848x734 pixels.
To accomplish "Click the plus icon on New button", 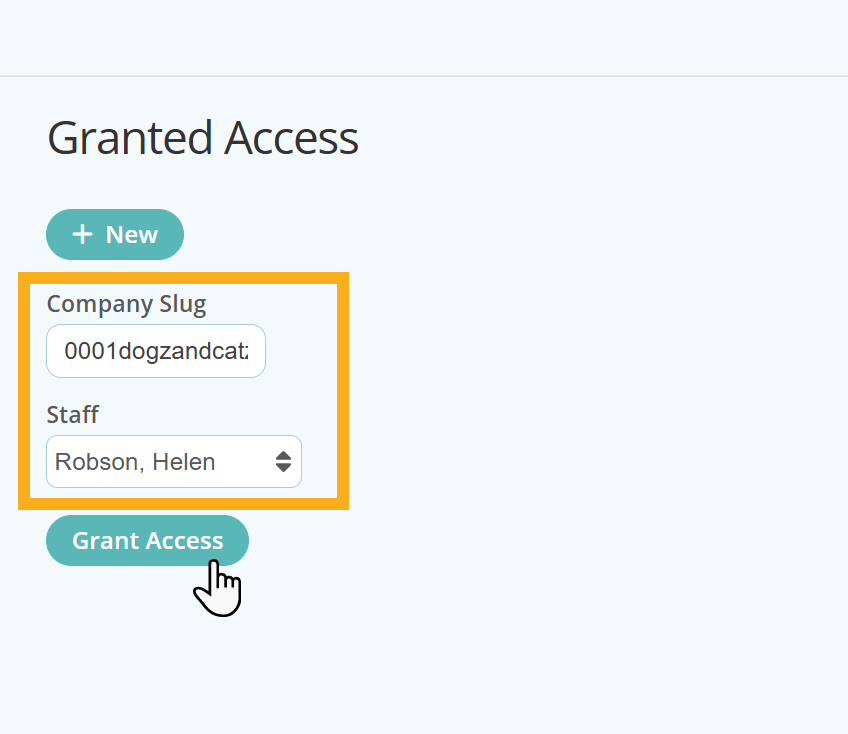I will (82, 234).
